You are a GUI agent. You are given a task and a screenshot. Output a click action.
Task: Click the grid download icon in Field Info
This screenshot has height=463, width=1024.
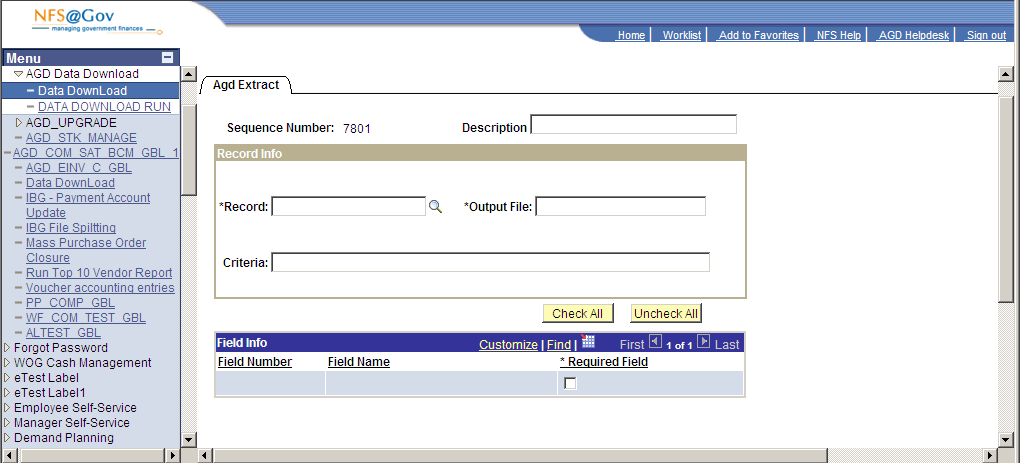[588, 343]
